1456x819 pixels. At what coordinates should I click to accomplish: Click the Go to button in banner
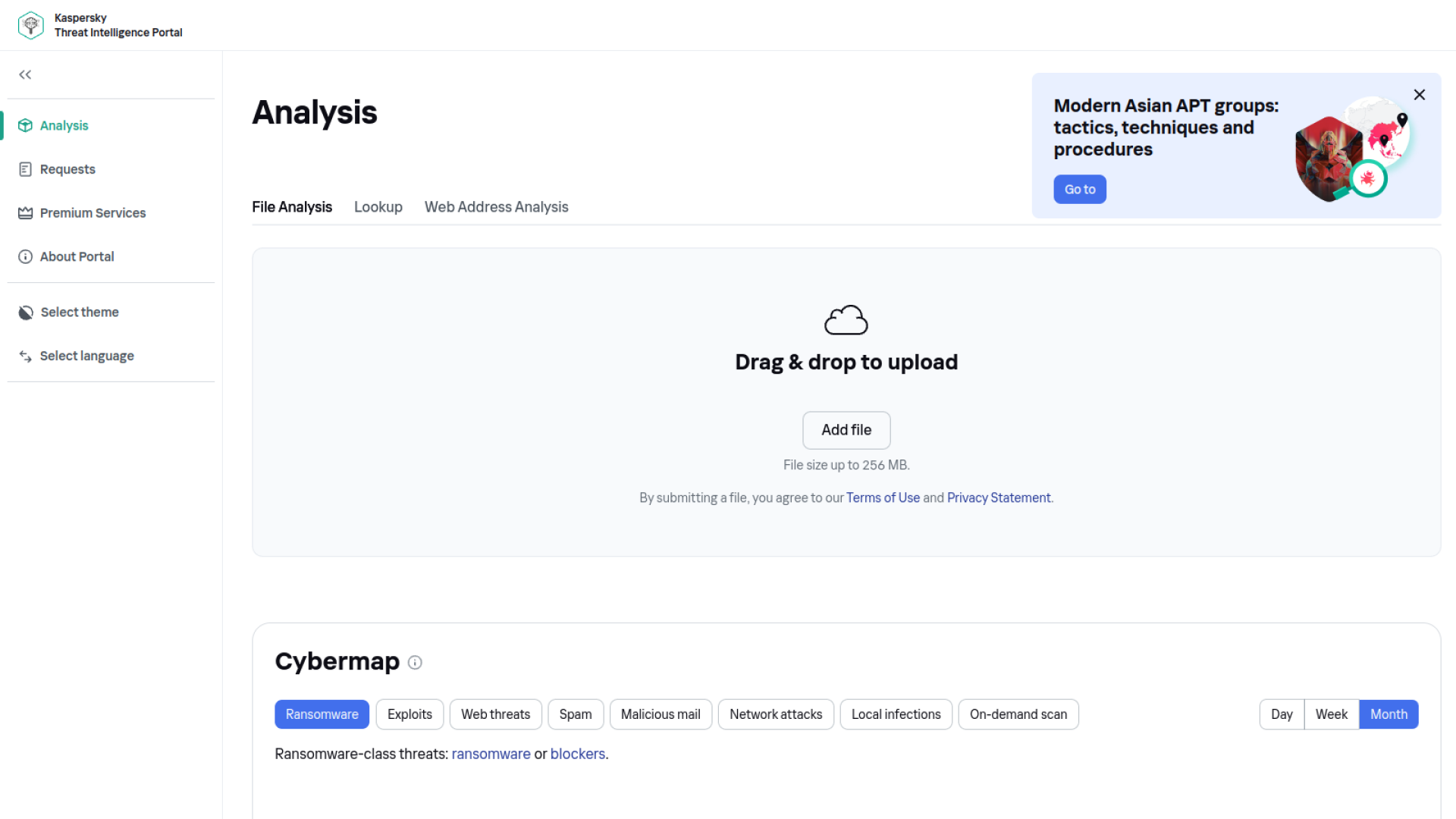(x=1079, y=190)
